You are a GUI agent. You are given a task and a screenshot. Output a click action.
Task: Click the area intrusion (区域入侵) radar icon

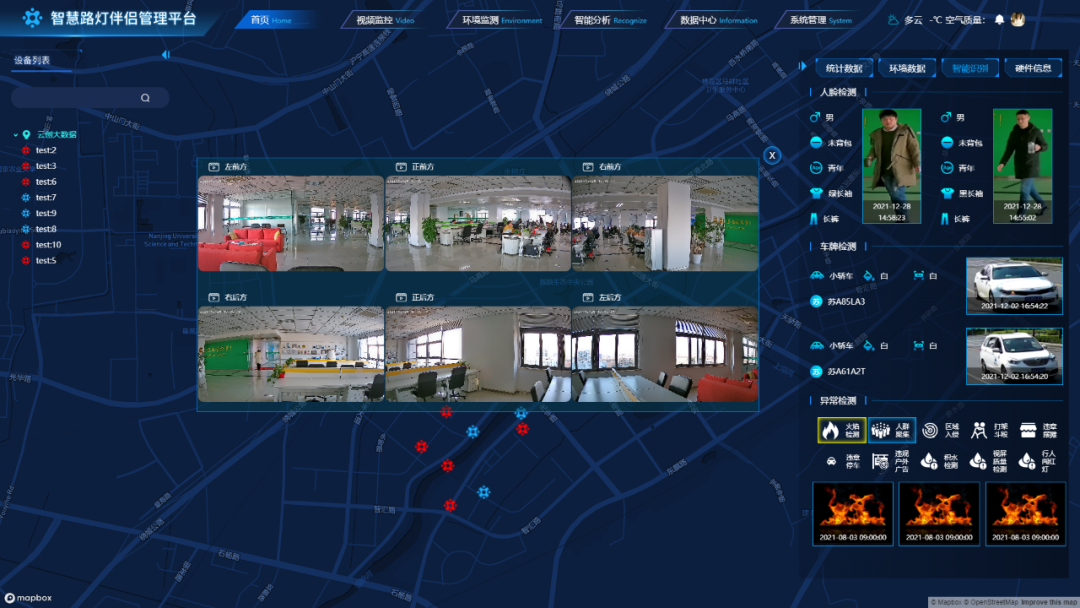point(930,430)
